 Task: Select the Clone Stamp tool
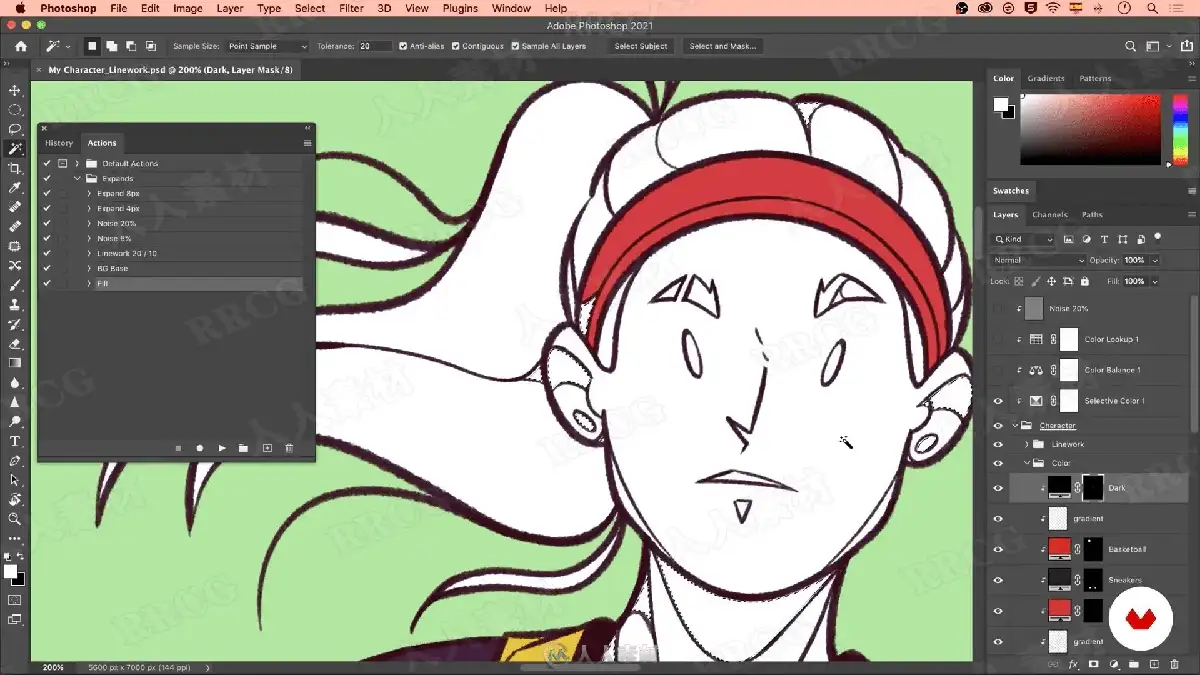15,304
